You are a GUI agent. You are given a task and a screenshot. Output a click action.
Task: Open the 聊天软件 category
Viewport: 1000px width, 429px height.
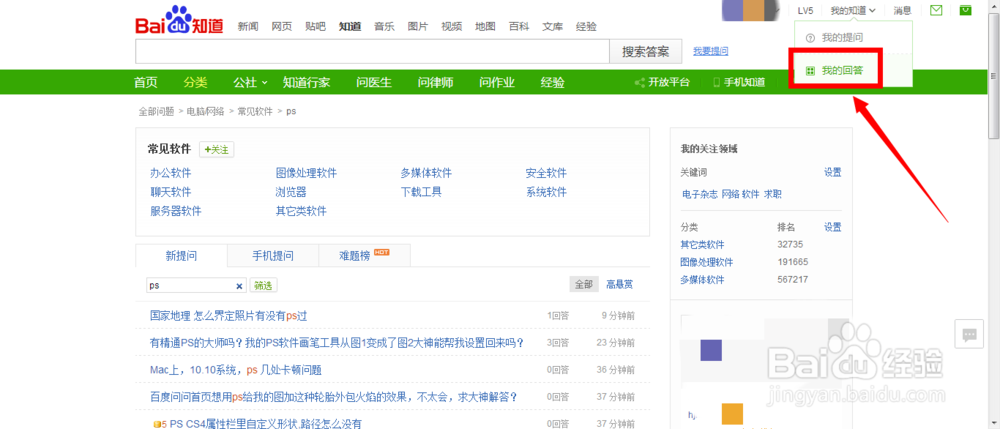[x=170, y=192]
